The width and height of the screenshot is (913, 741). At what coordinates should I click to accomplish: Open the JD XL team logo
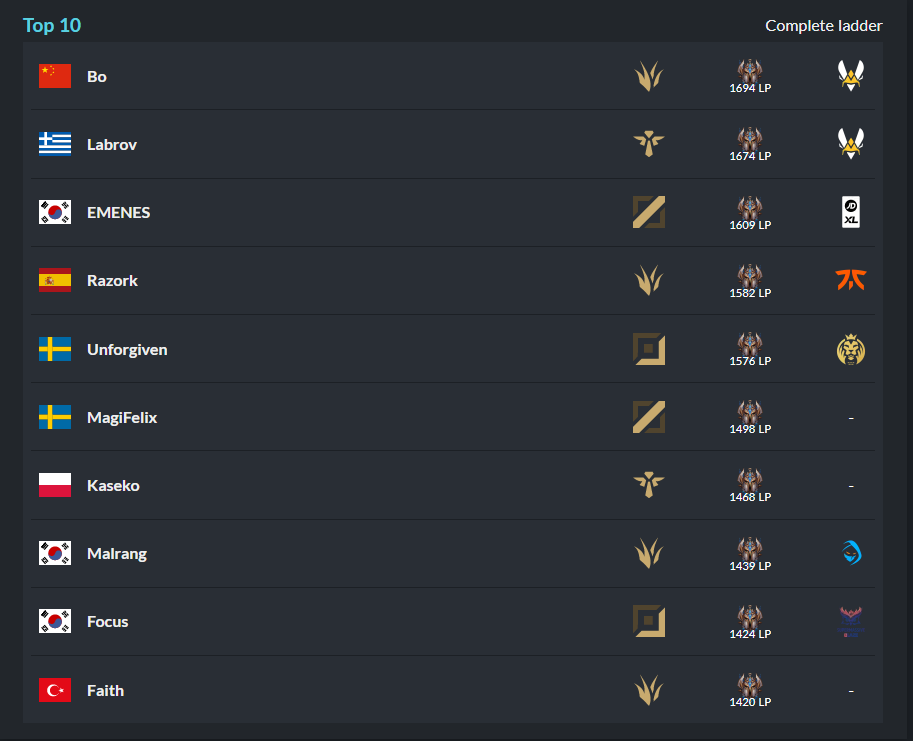pos(851,212)
